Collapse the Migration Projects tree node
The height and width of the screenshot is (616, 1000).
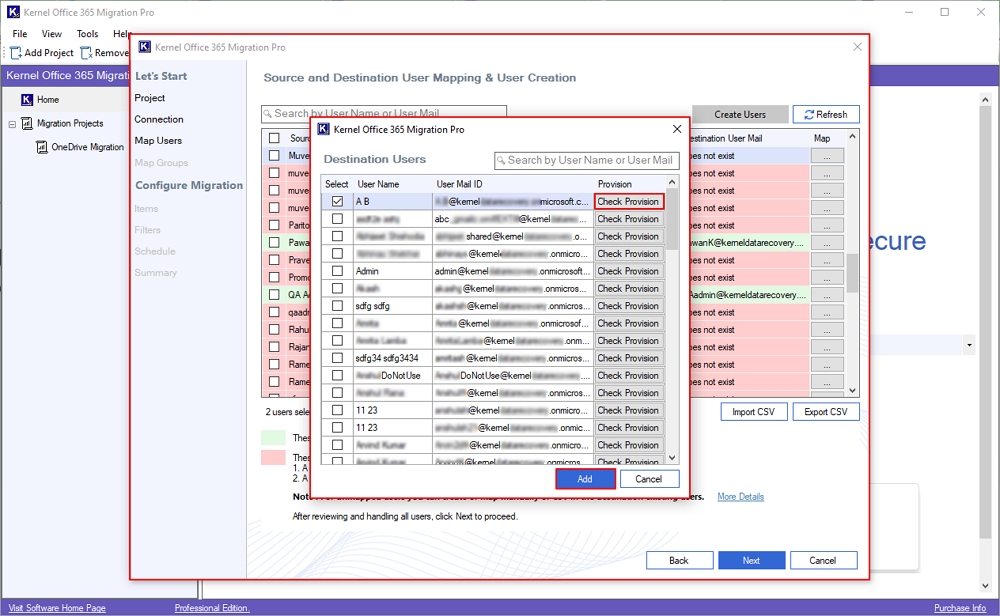[x=12, y=124]
